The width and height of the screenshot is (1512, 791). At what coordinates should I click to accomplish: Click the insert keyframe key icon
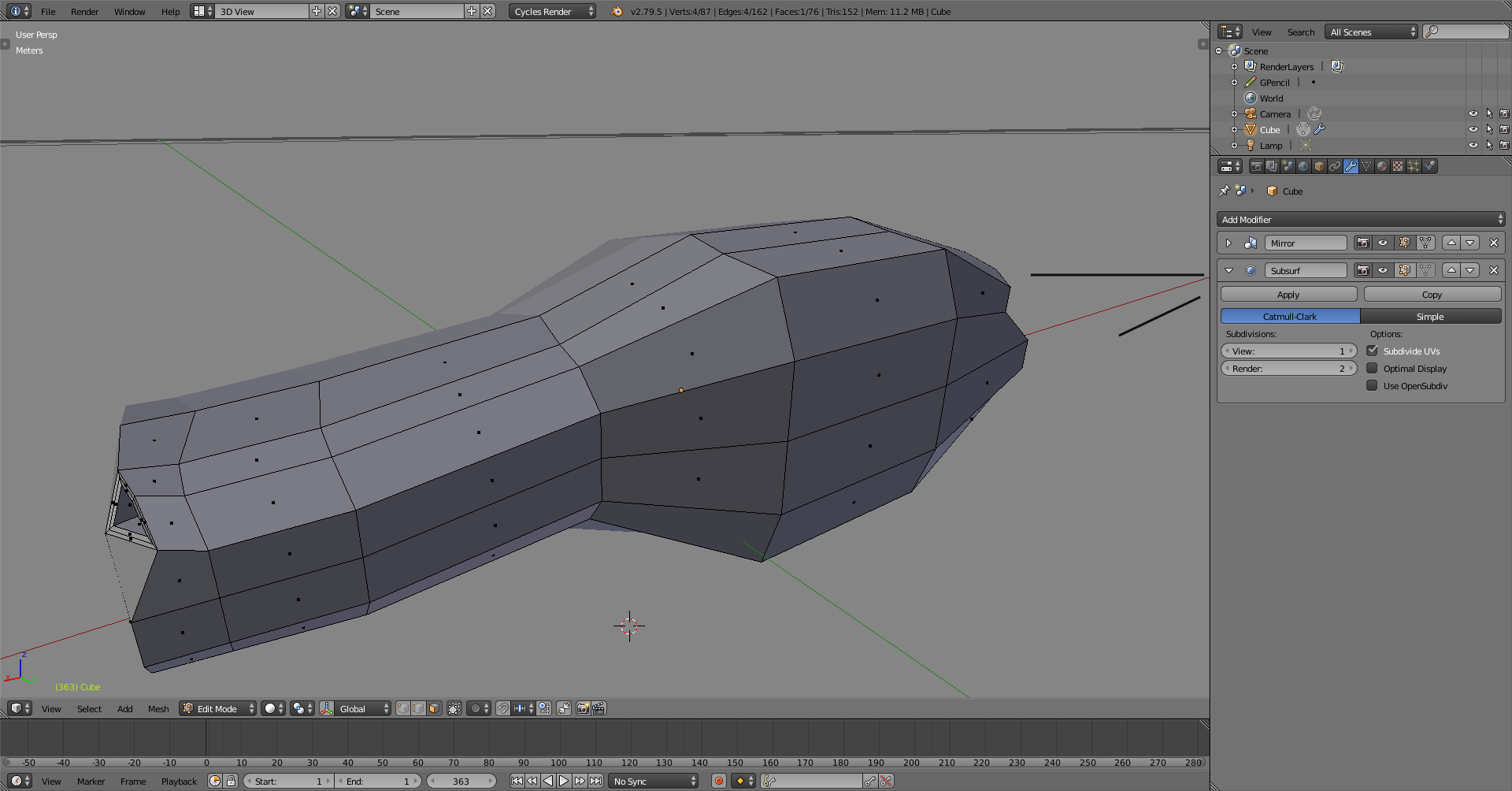870,781
